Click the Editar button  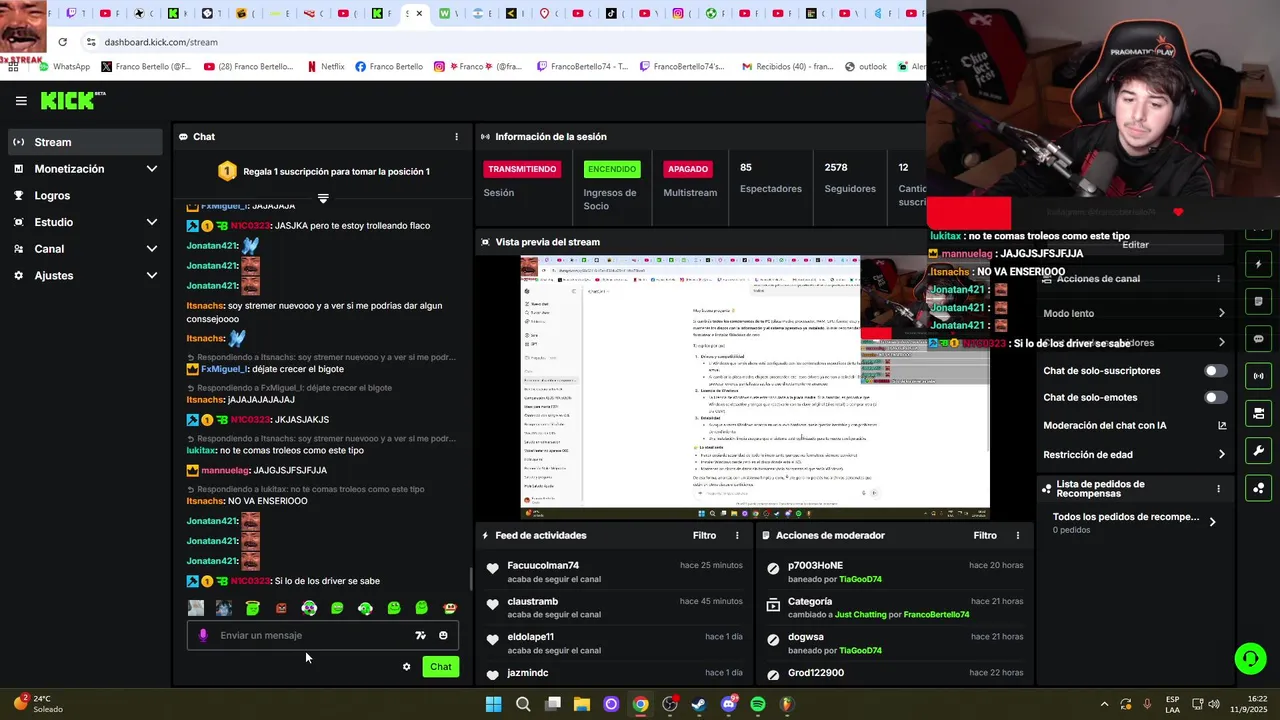[1135, 245]
